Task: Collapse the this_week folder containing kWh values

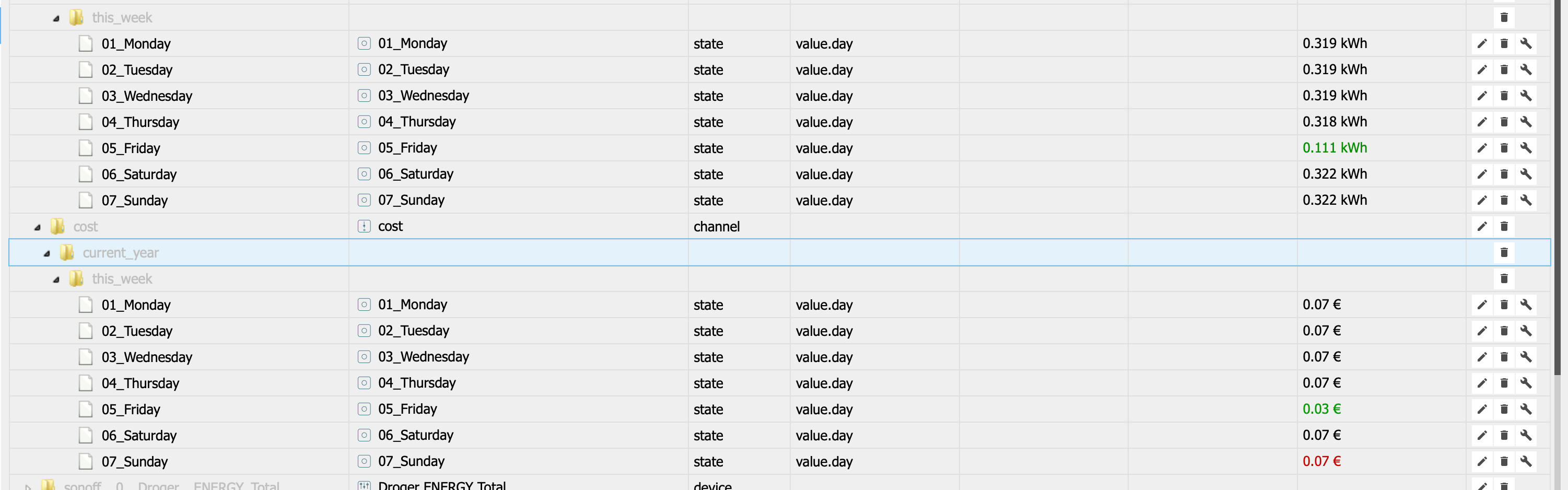Action: 56,18
